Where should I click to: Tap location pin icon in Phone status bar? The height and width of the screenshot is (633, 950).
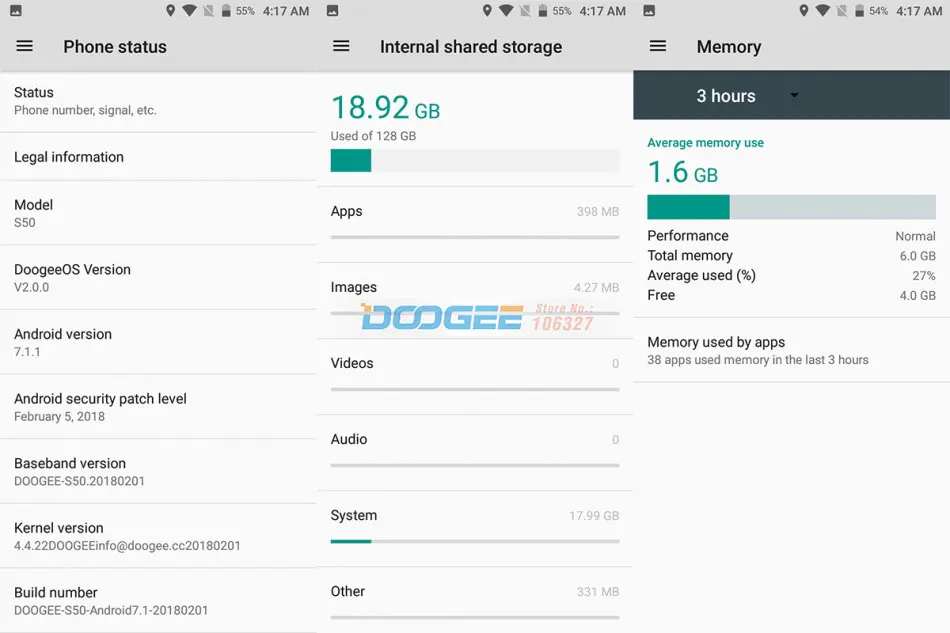tap(170, 10)
